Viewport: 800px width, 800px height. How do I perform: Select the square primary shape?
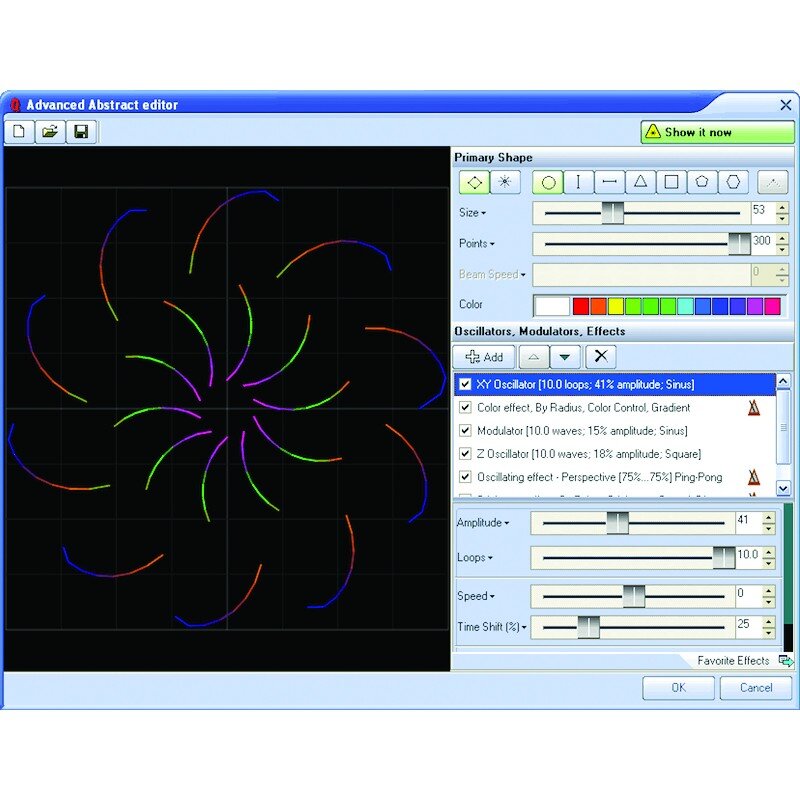(x=671, y=182)
